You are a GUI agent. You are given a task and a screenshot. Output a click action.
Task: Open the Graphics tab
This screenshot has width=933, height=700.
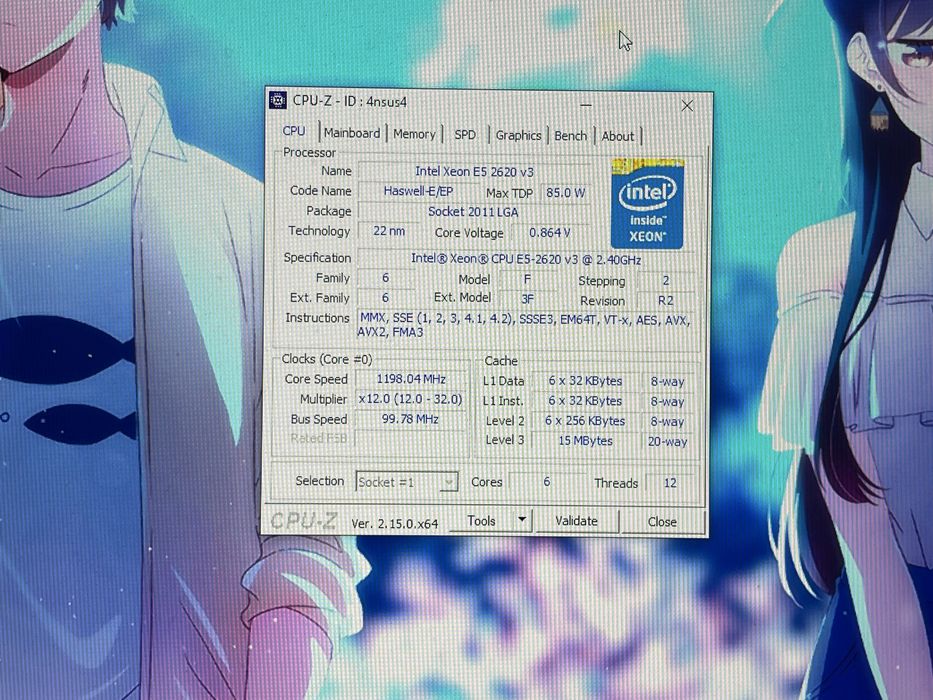coord(518,136)
